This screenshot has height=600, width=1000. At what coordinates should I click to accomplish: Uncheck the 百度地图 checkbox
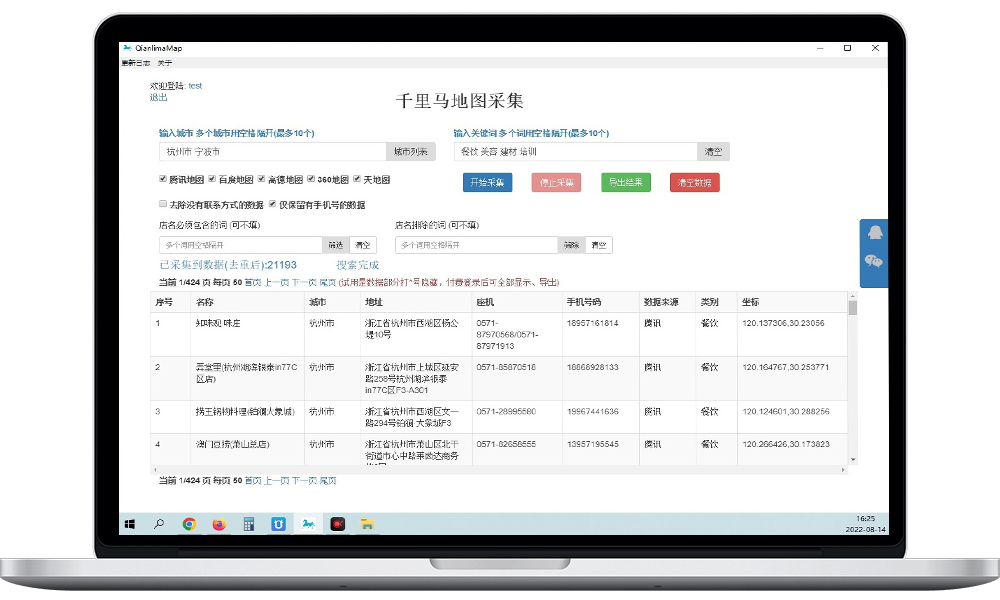[212, 179]
